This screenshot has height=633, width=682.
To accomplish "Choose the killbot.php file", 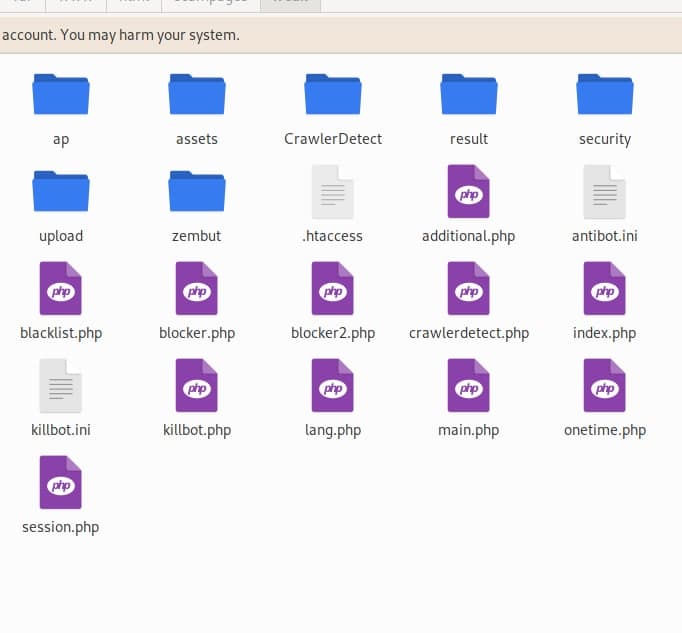I will pyautogui.click(x=197, y=386).
